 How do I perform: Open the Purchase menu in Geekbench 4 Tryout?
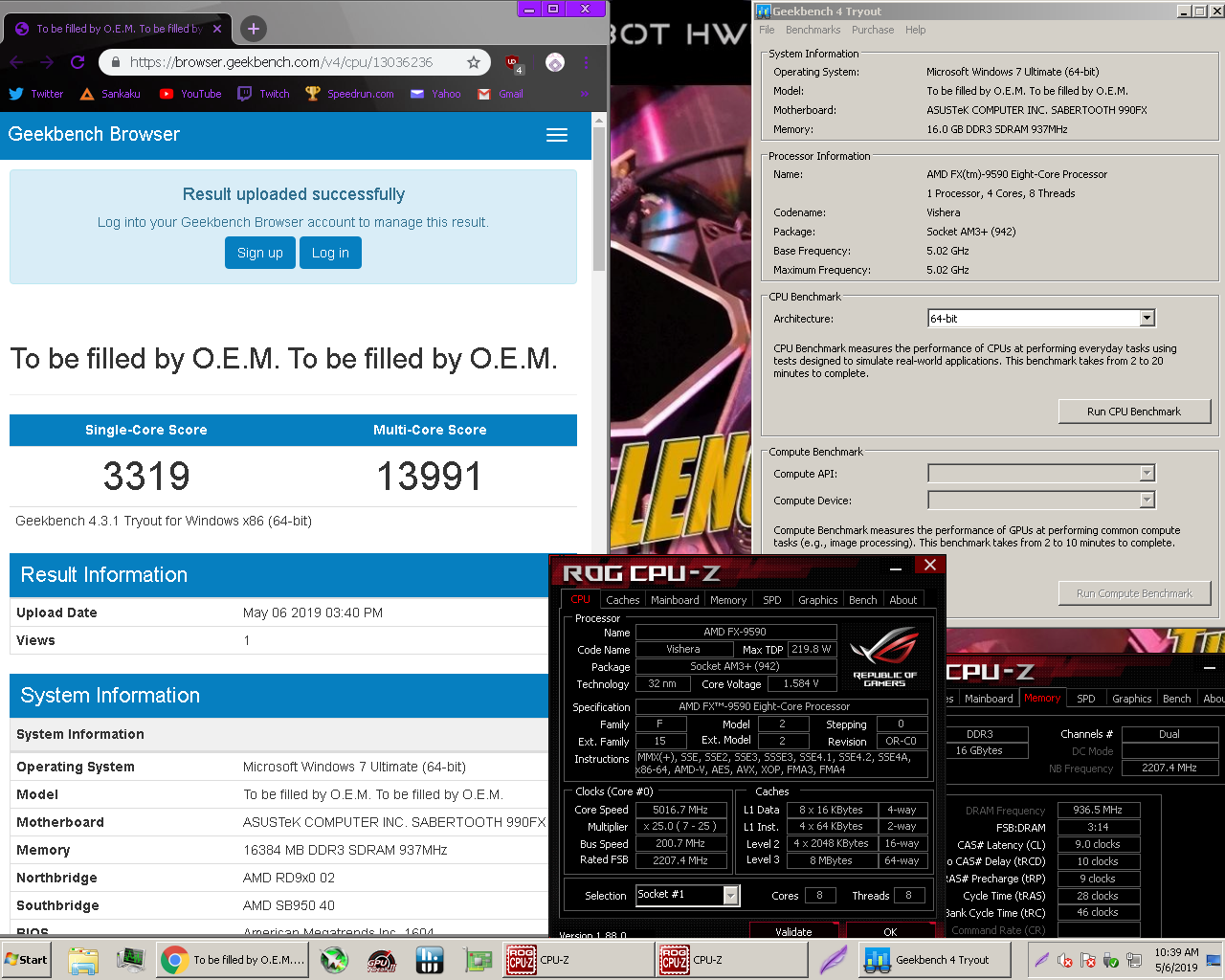[873, 30]
